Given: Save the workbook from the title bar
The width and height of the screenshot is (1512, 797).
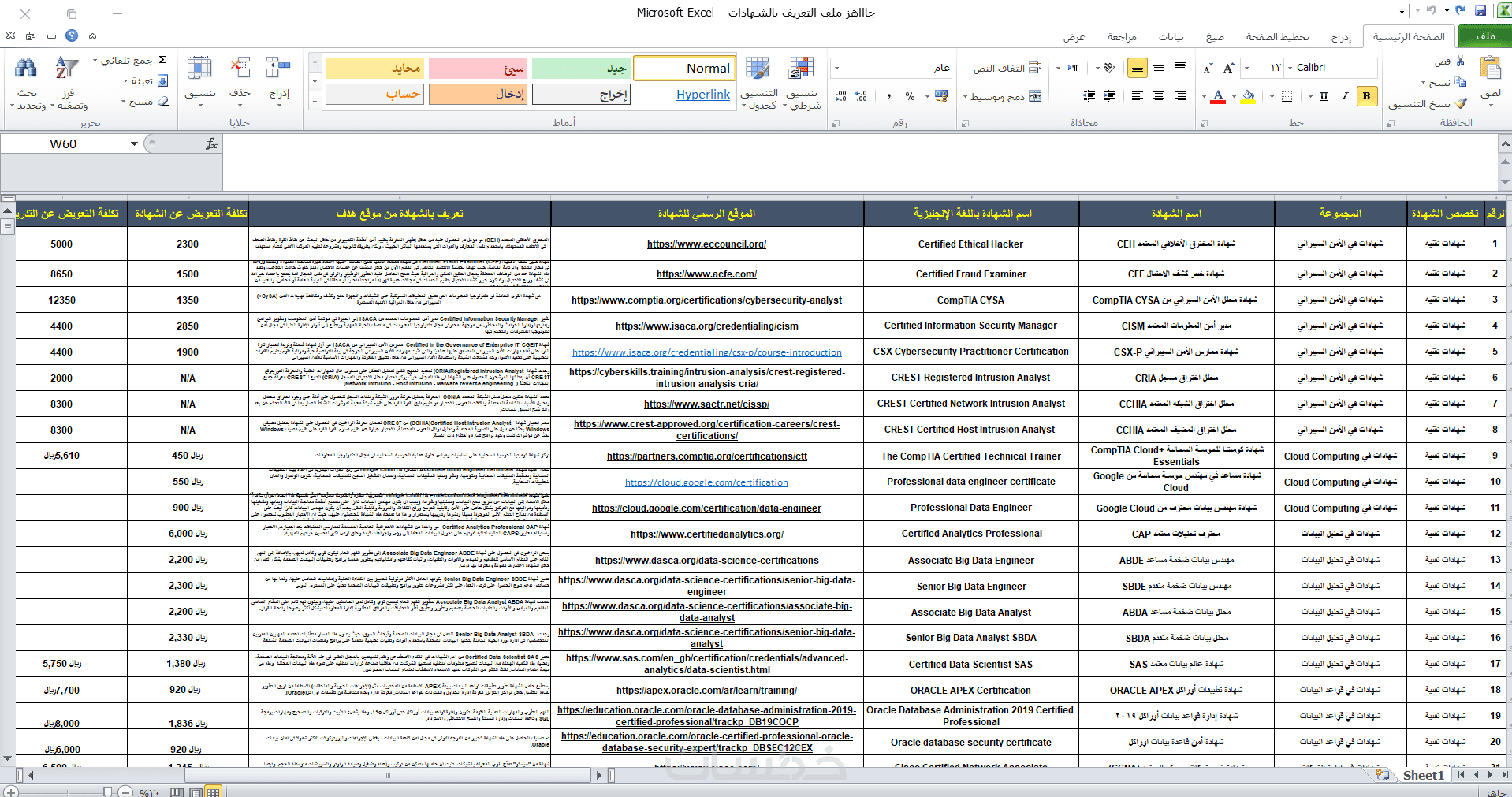Looking at the screenshot, I should (x=1480, y=11).
